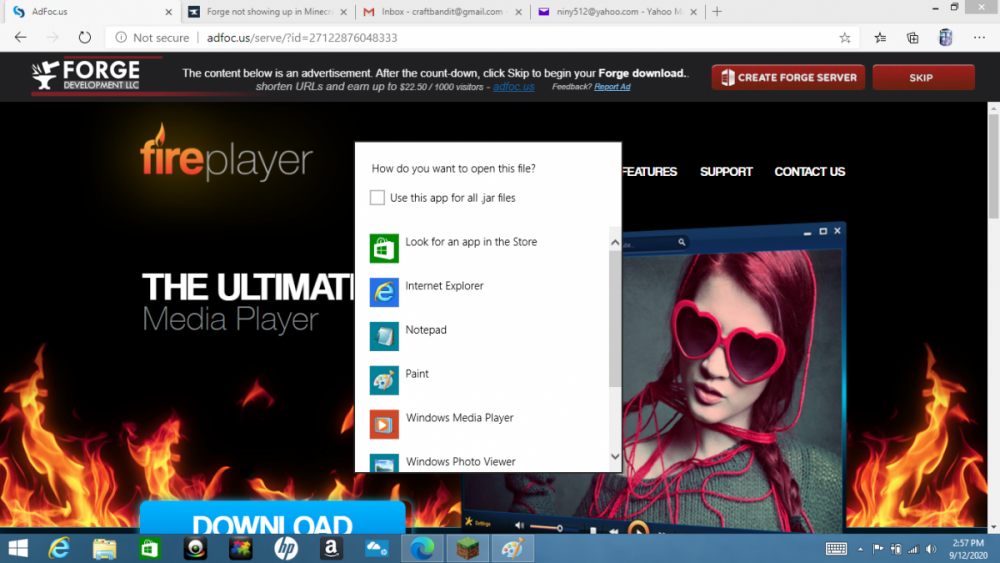Click 'Look for an app in the Store'
The width and height of the screenshot is (1000, 563).
pos(470,243)
